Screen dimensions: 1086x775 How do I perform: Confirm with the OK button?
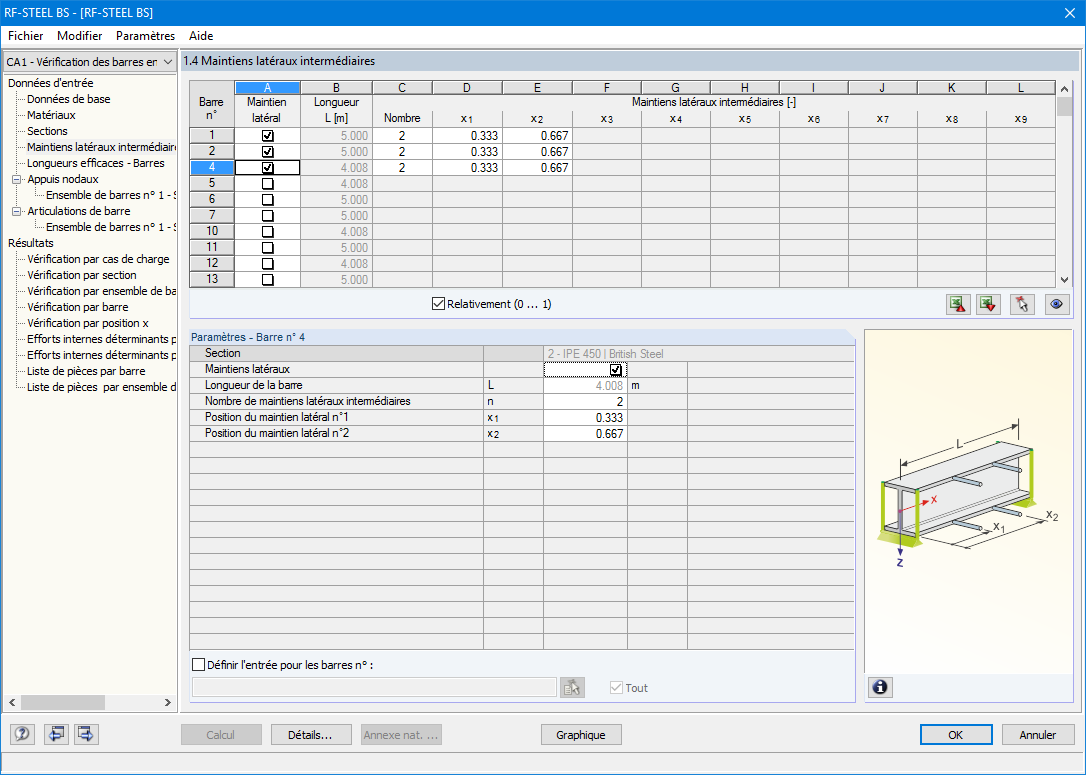956,735
